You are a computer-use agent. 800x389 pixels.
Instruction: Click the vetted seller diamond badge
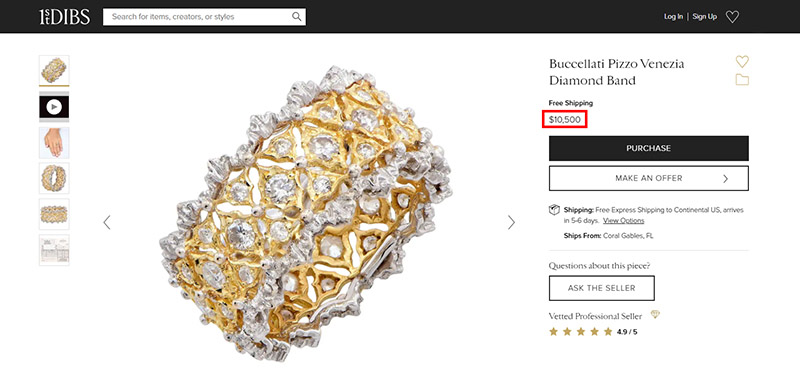(655, 314)
